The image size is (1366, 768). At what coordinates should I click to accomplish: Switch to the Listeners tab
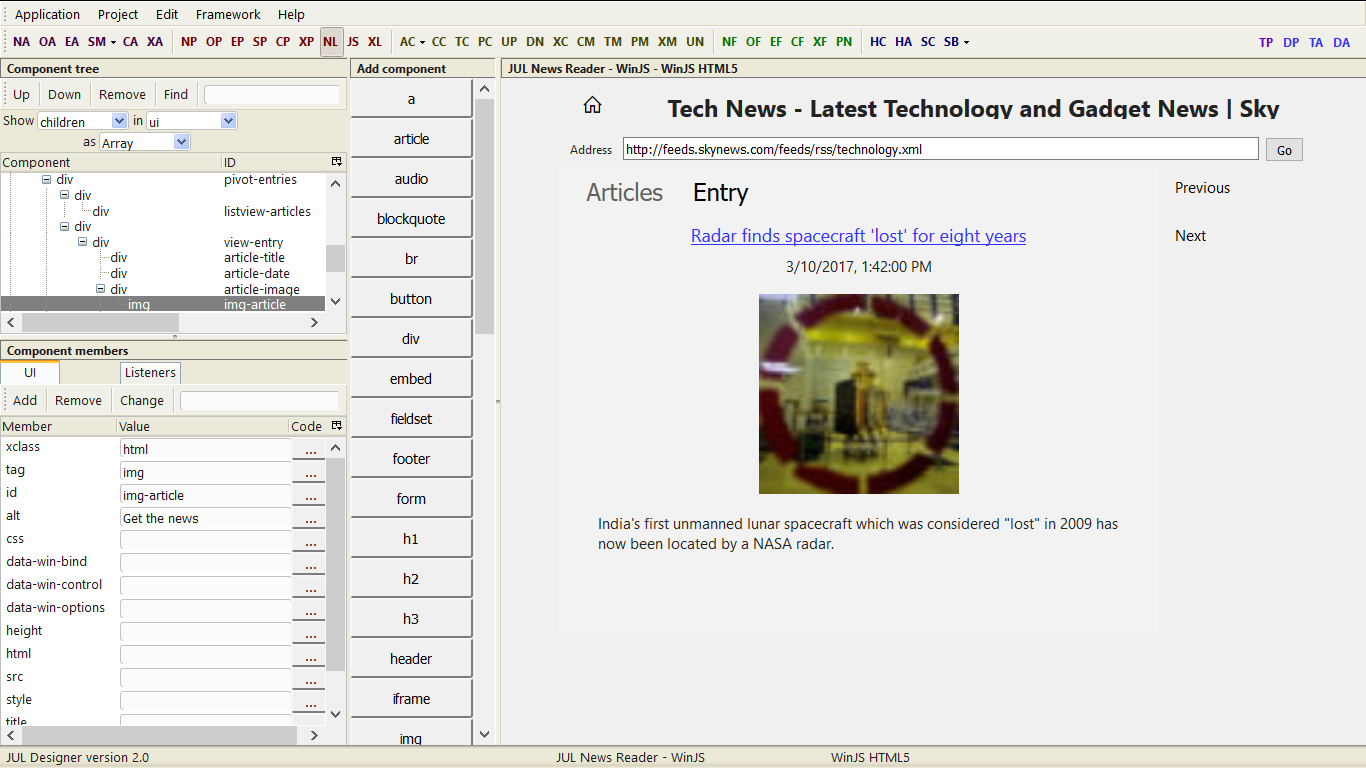[x=149, y=372]
